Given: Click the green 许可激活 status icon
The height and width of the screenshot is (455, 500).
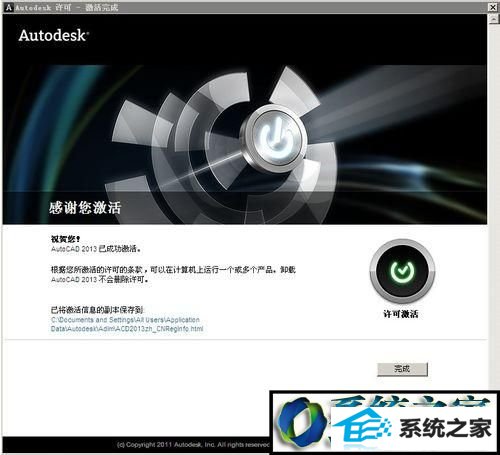Looking at the screenshot, I should 402,271.
